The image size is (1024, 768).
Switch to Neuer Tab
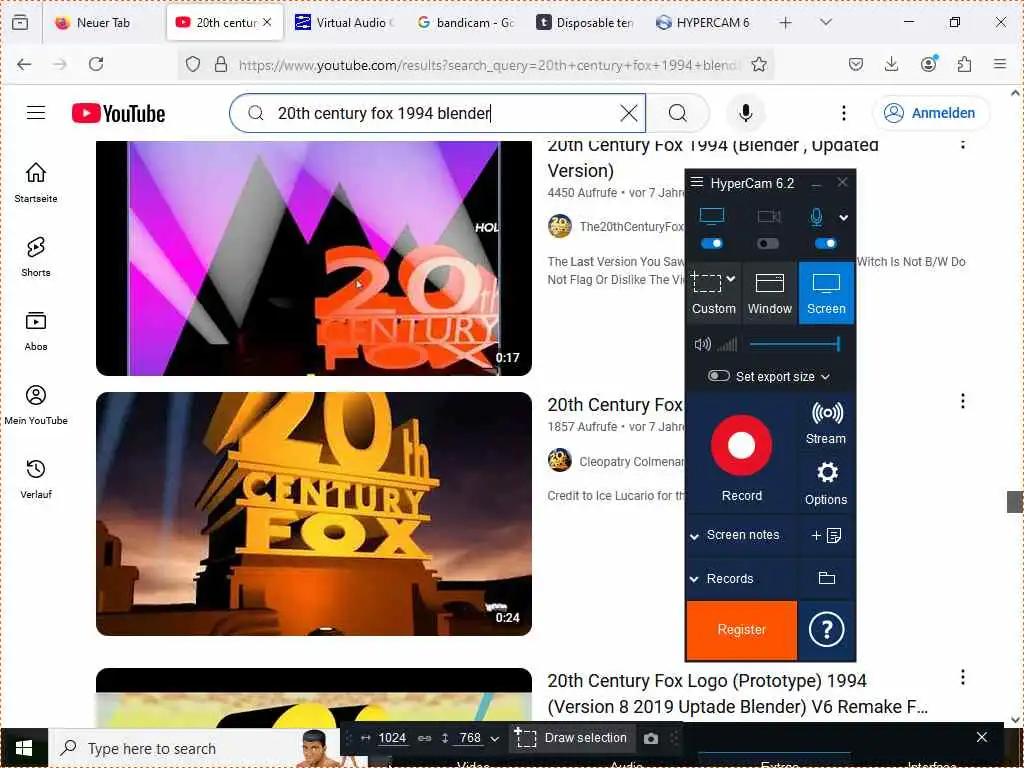(x=103, y=22)
